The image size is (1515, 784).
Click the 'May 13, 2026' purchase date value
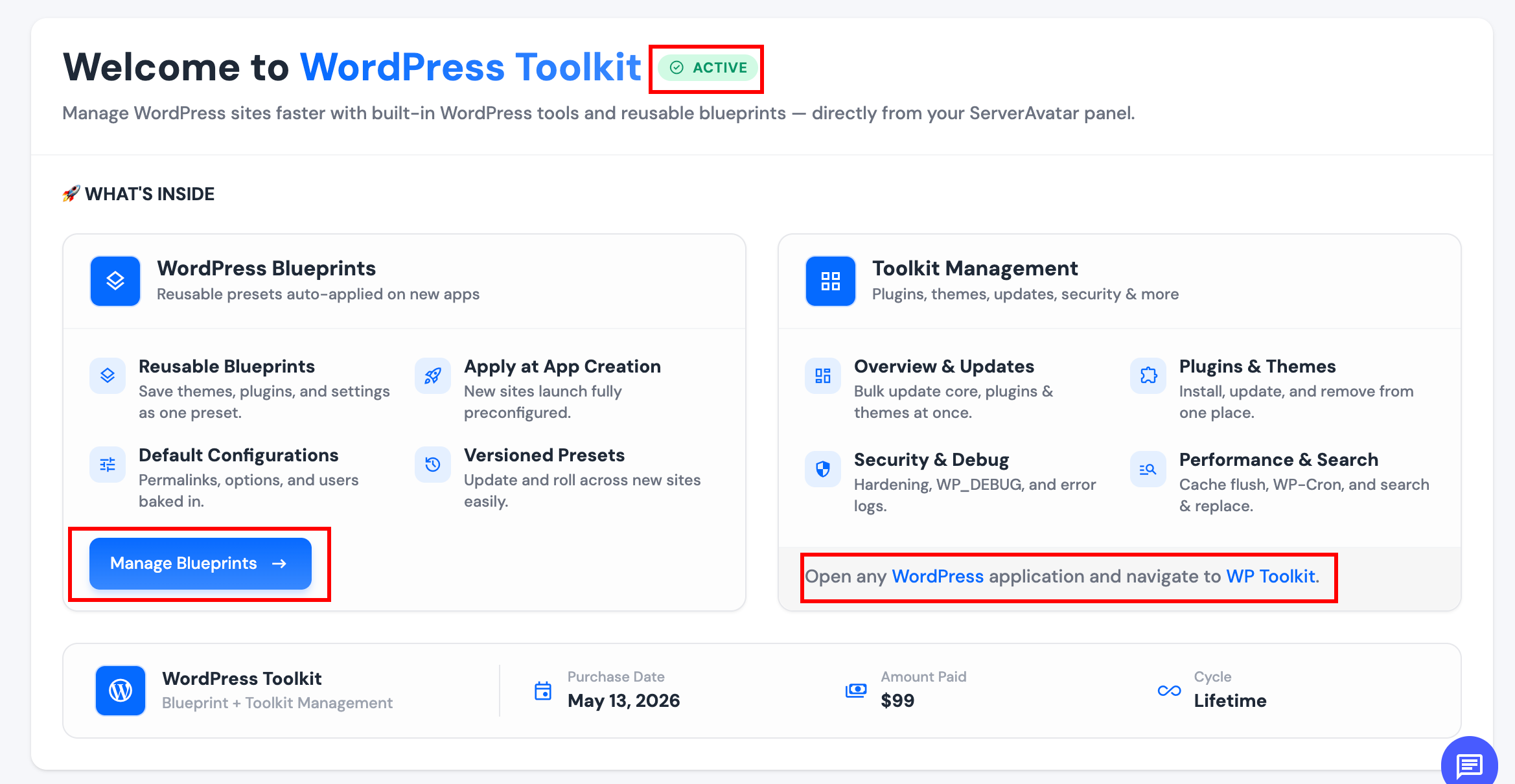point(623,700)
